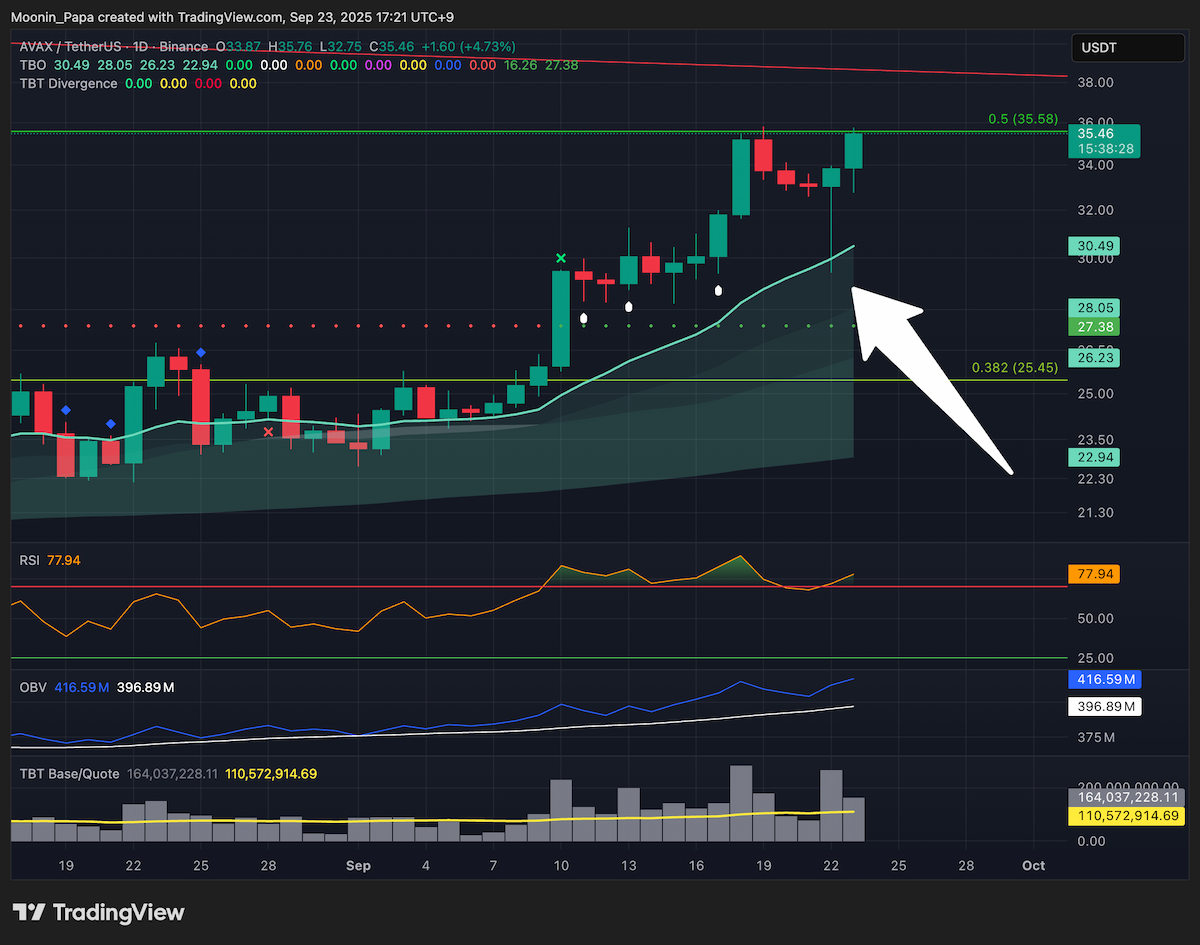Select the highest blue diamond signal marker
This screenshot has height=945, width=1200.
[x=201, y=352]
